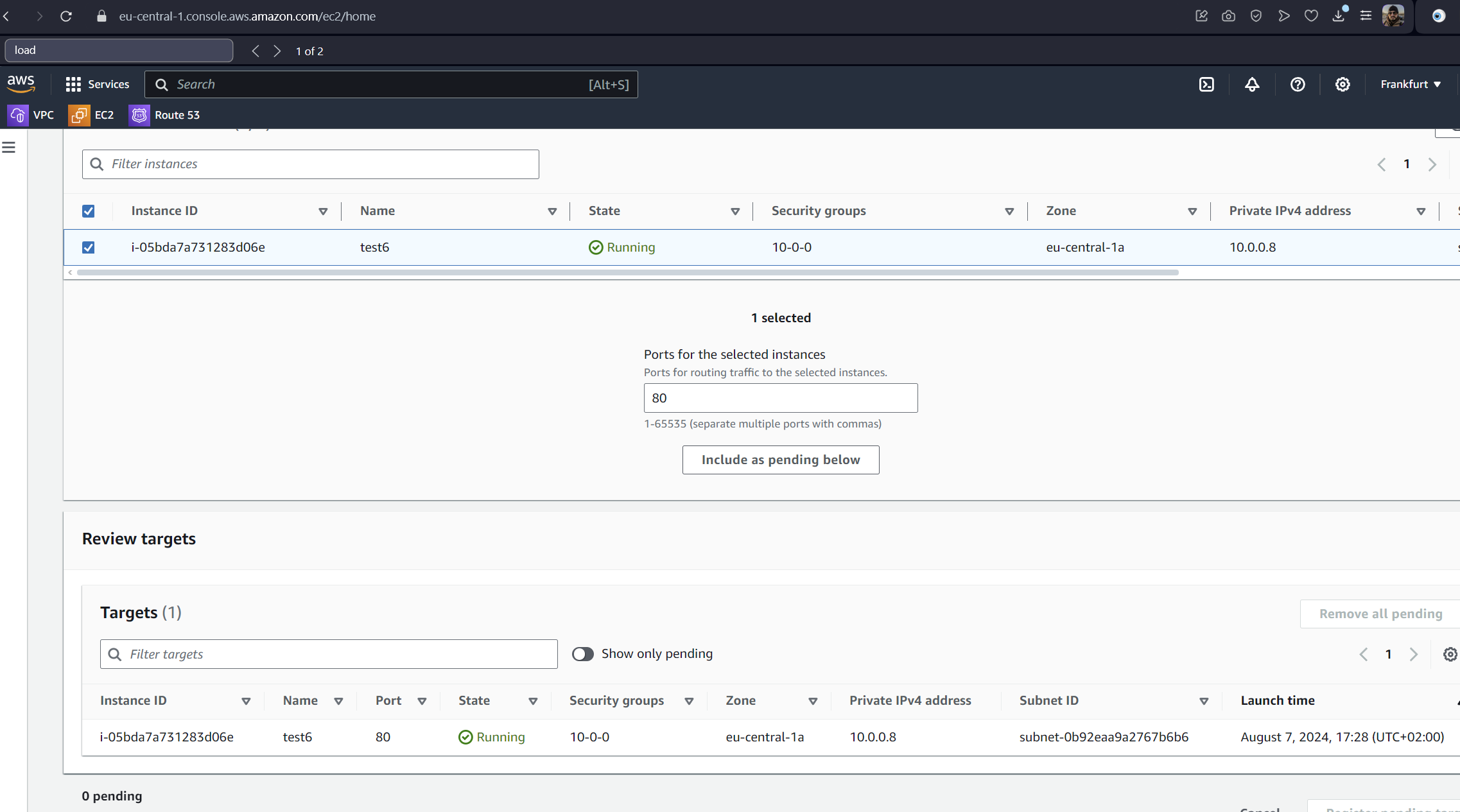The width and height of the screenshot is (1460, 812).
Task: Open AWS console settings gear
Action: point(1342,84)
